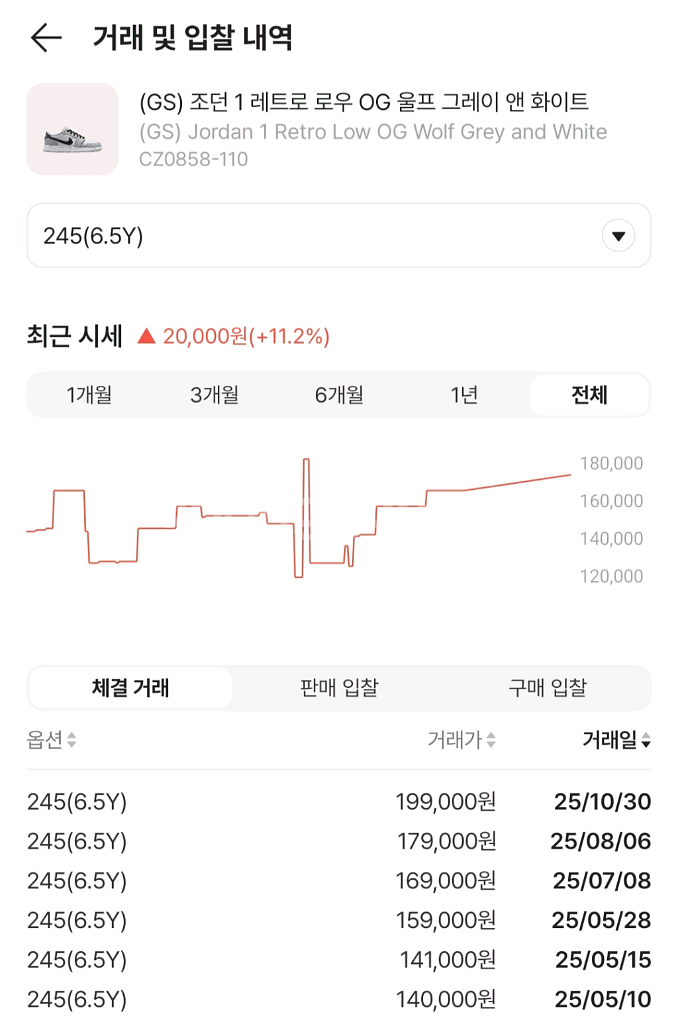Open the 판매 입찰 tab
This screenshot has height=1024, width=678.
(x=339, y=688)
